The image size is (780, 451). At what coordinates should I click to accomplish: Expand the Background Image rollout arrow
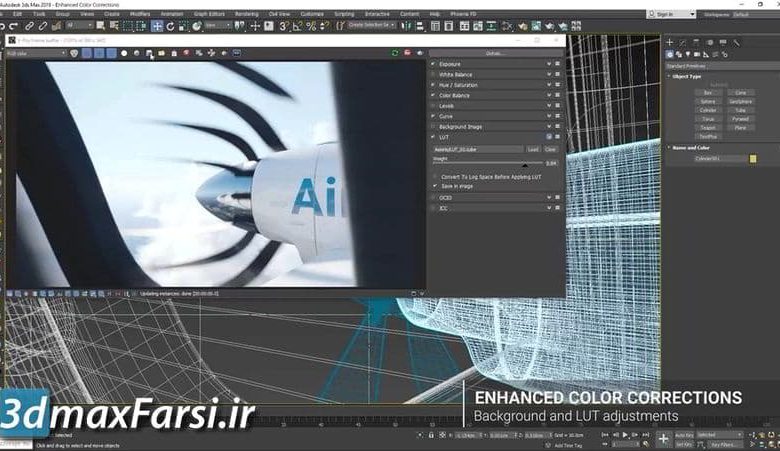pyautogui.click(x=549, y=127)
